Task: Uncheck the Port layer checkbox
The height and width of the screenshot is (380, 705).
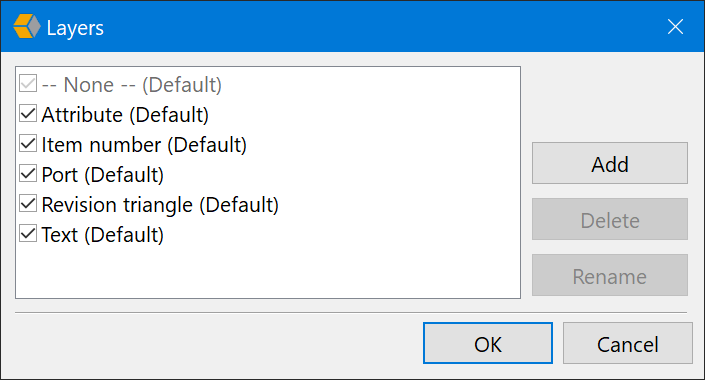Action: click(x=28, y=174)
